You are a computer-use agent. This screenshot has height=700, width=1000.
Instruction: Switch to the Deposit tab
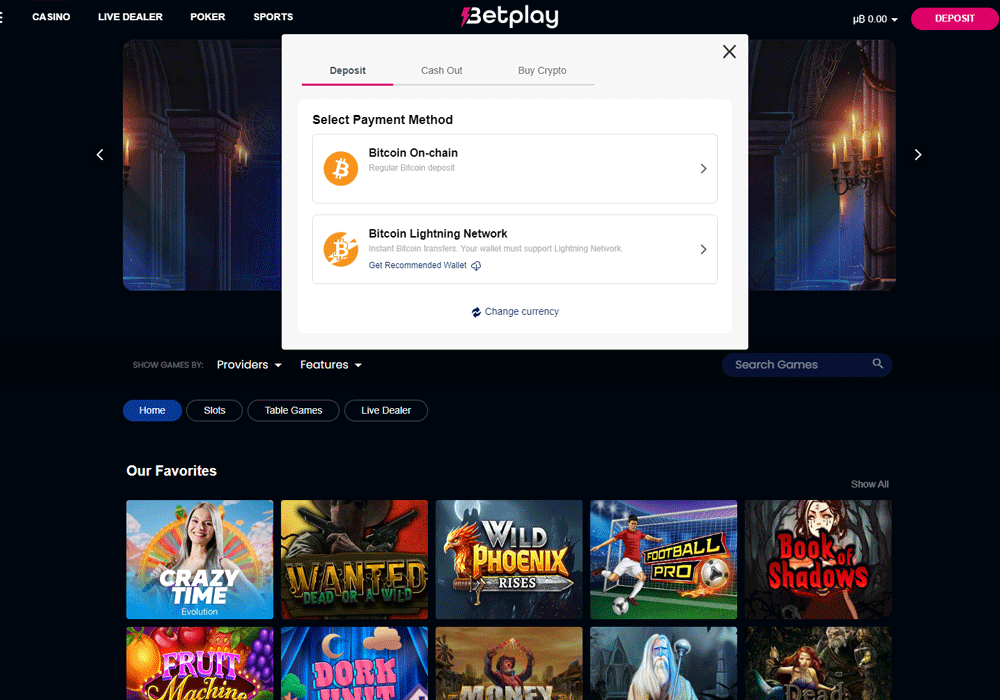tap(348, 71)
